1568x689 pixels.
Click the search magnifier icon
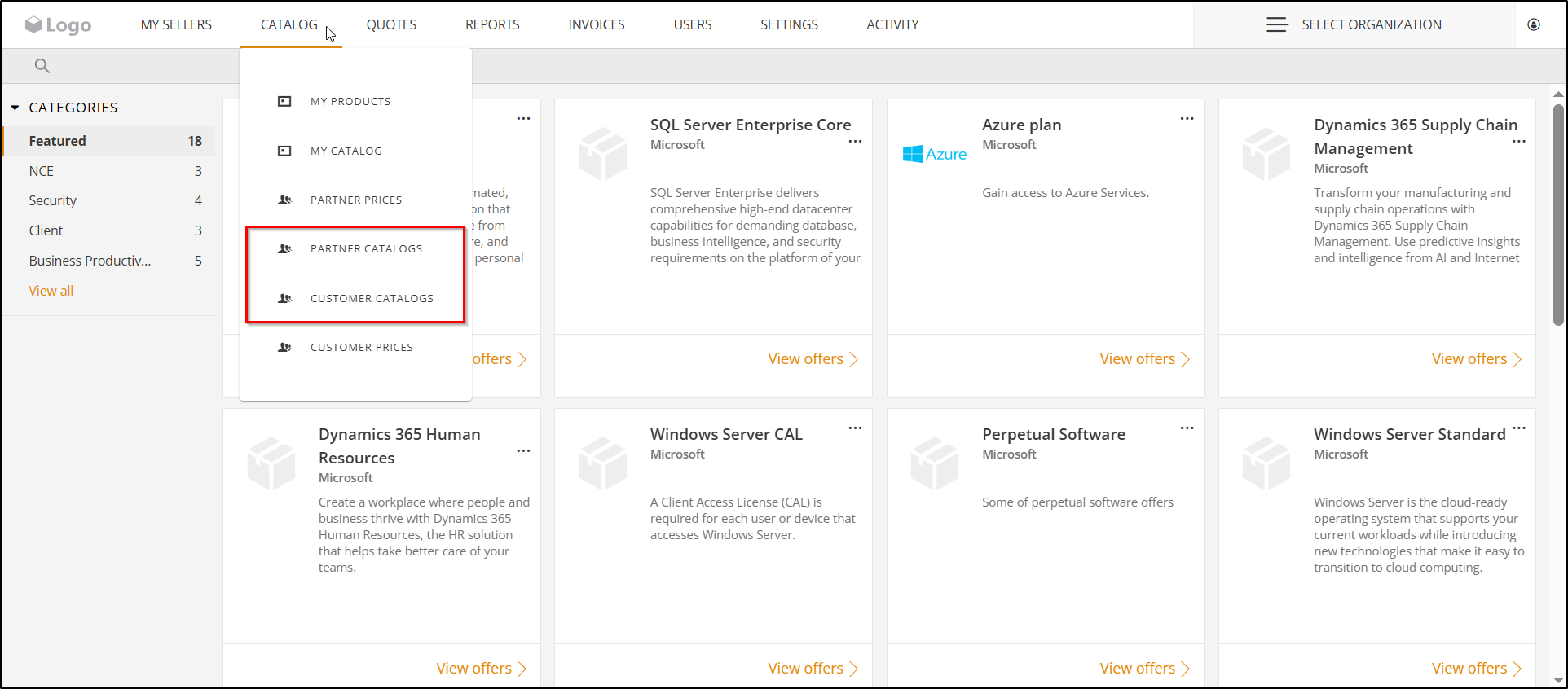(42, 66)
